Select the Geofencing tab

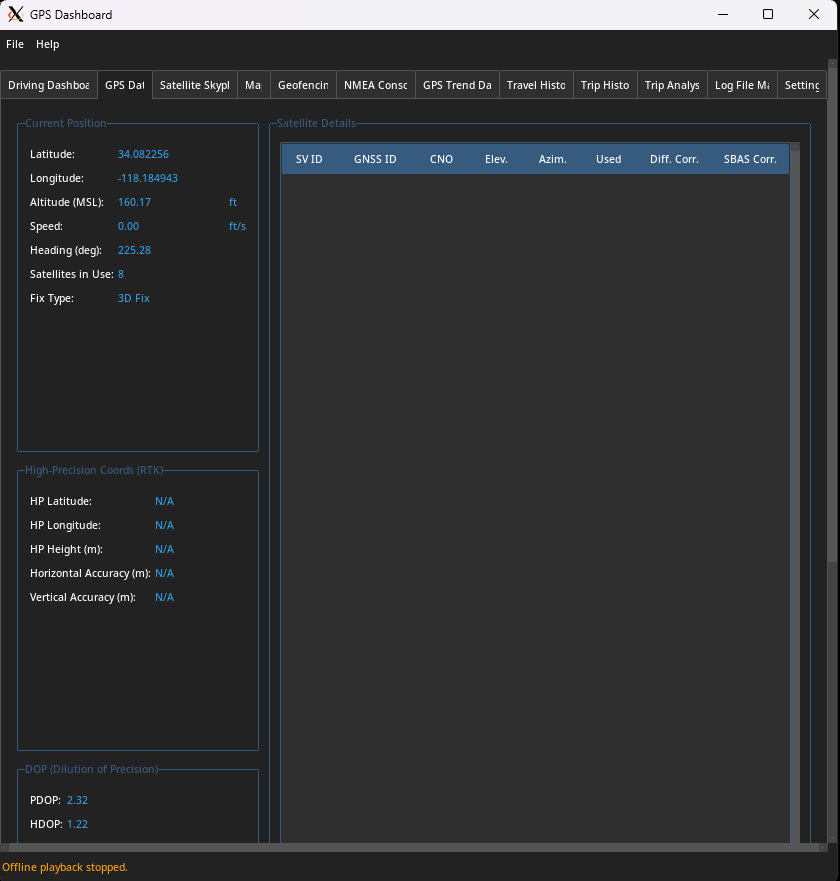tap(302, 85)
